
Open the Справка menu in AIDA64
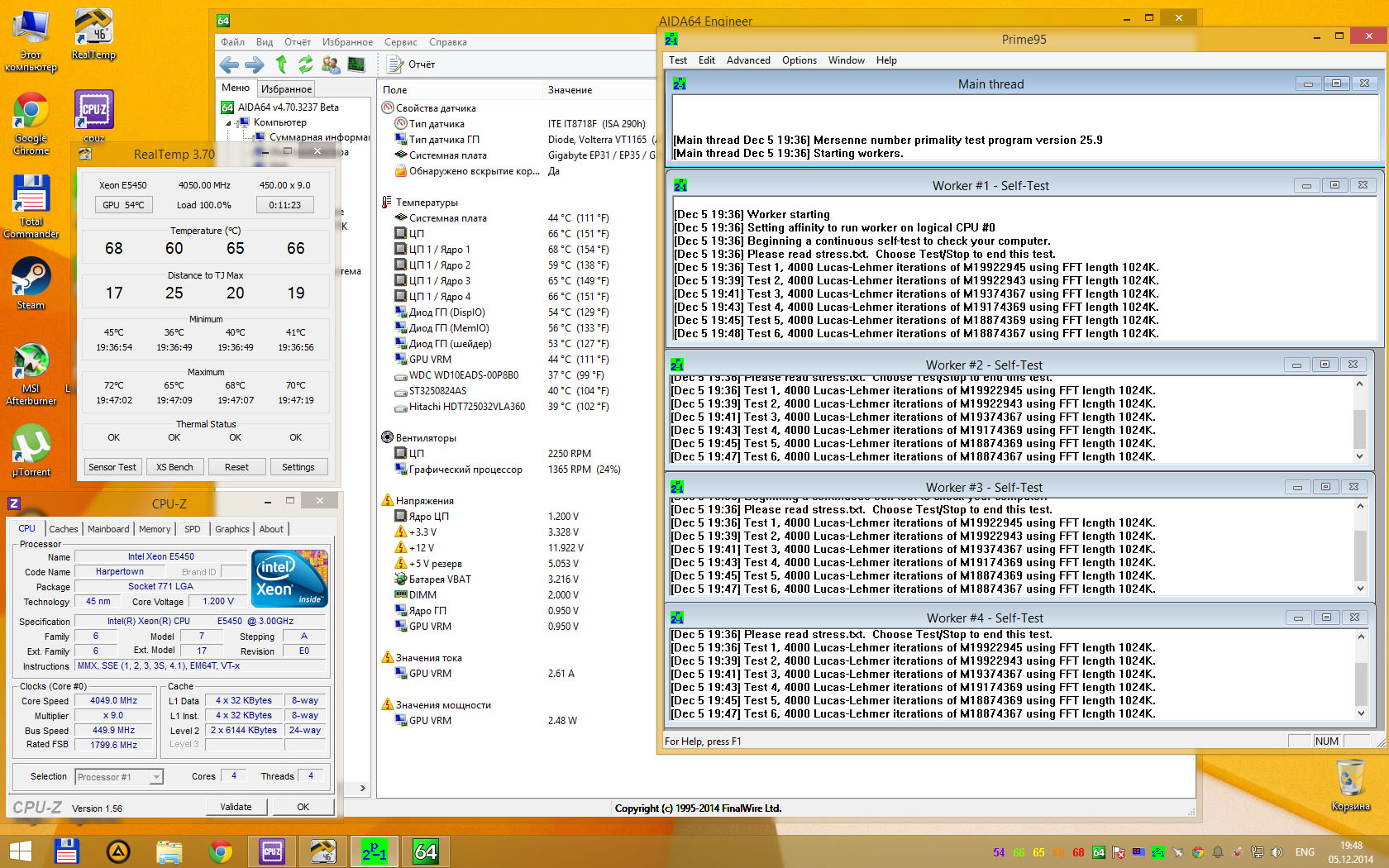[448, 42]
